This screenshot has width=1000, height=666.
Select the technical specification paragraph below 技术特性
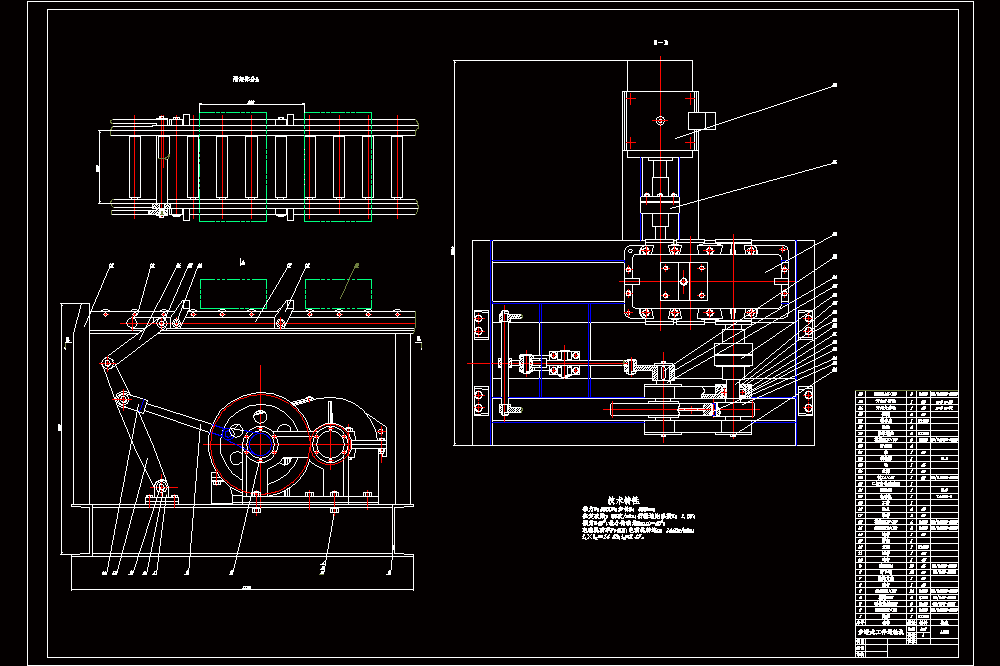click(x=638, y=523)
